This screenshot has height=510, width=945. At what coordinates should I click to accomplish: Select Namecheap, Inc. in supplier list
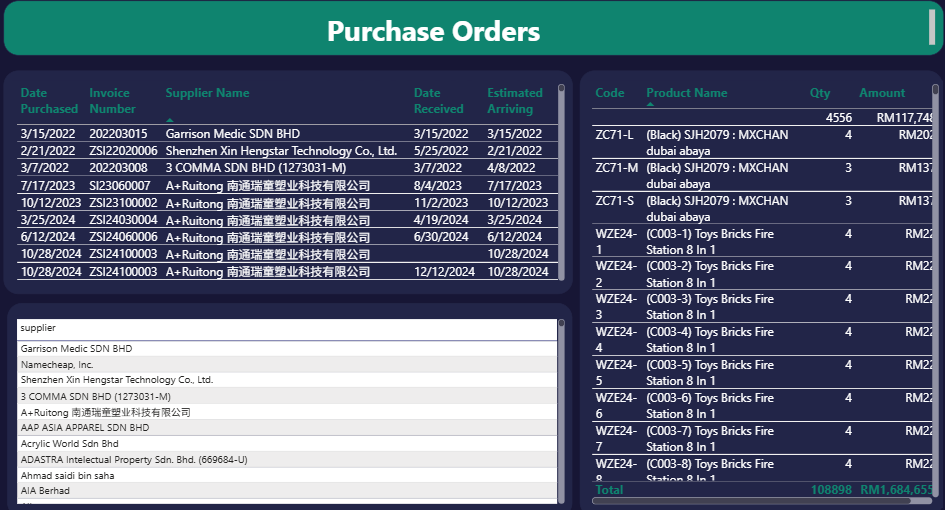click(x=287, y=364)
